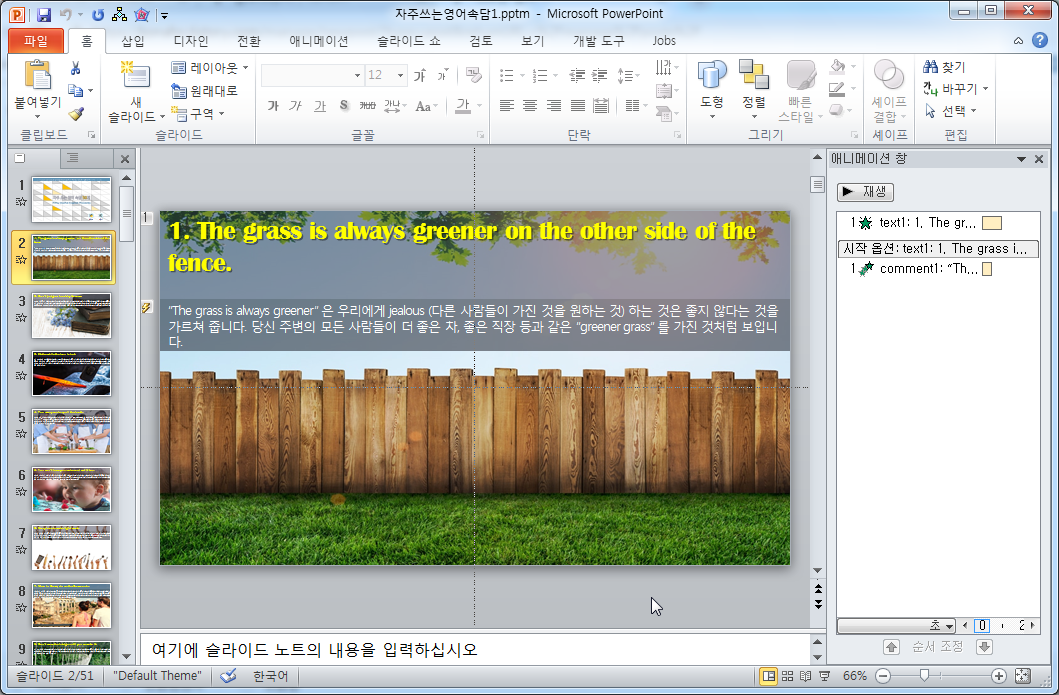The height and width of the screenshot is (695, 1059).
Task: Click the comment1 animation timing bar
Action: (x=987, y=269)
